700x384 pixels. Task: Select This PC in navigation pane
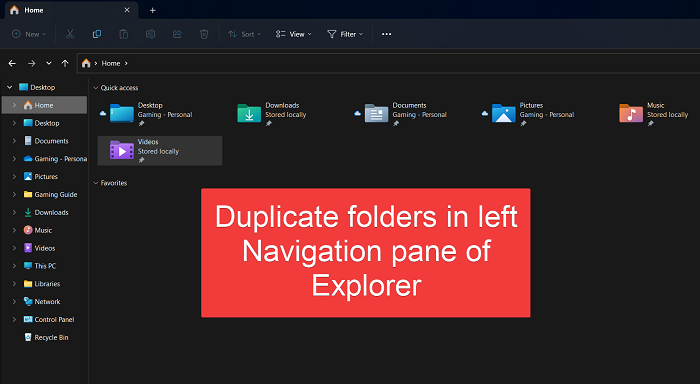(45, 266)
